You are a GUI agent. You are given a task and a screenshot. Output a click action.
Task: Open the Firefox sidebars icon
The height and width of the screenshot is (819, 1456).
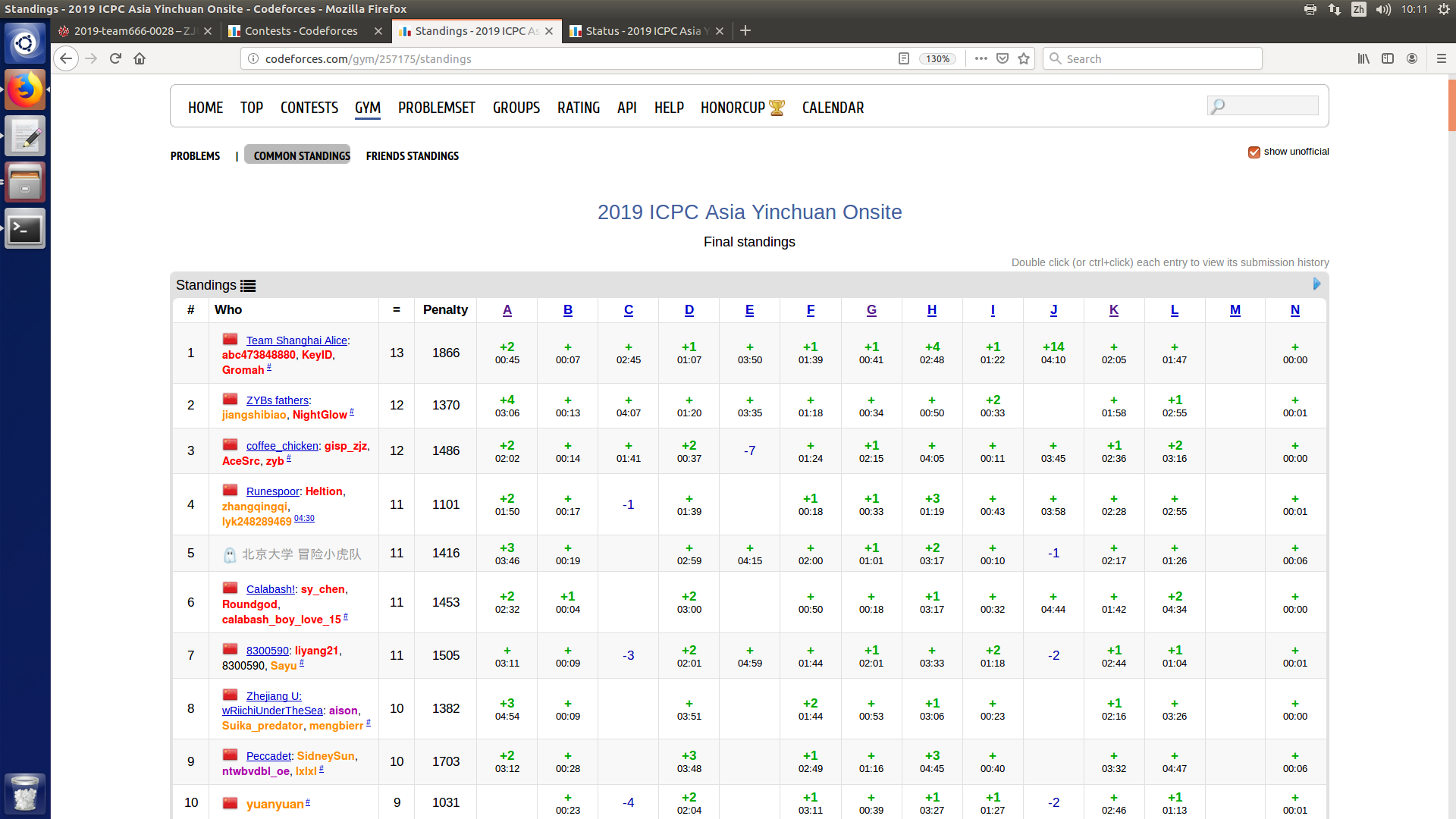tap(1388, 58)
